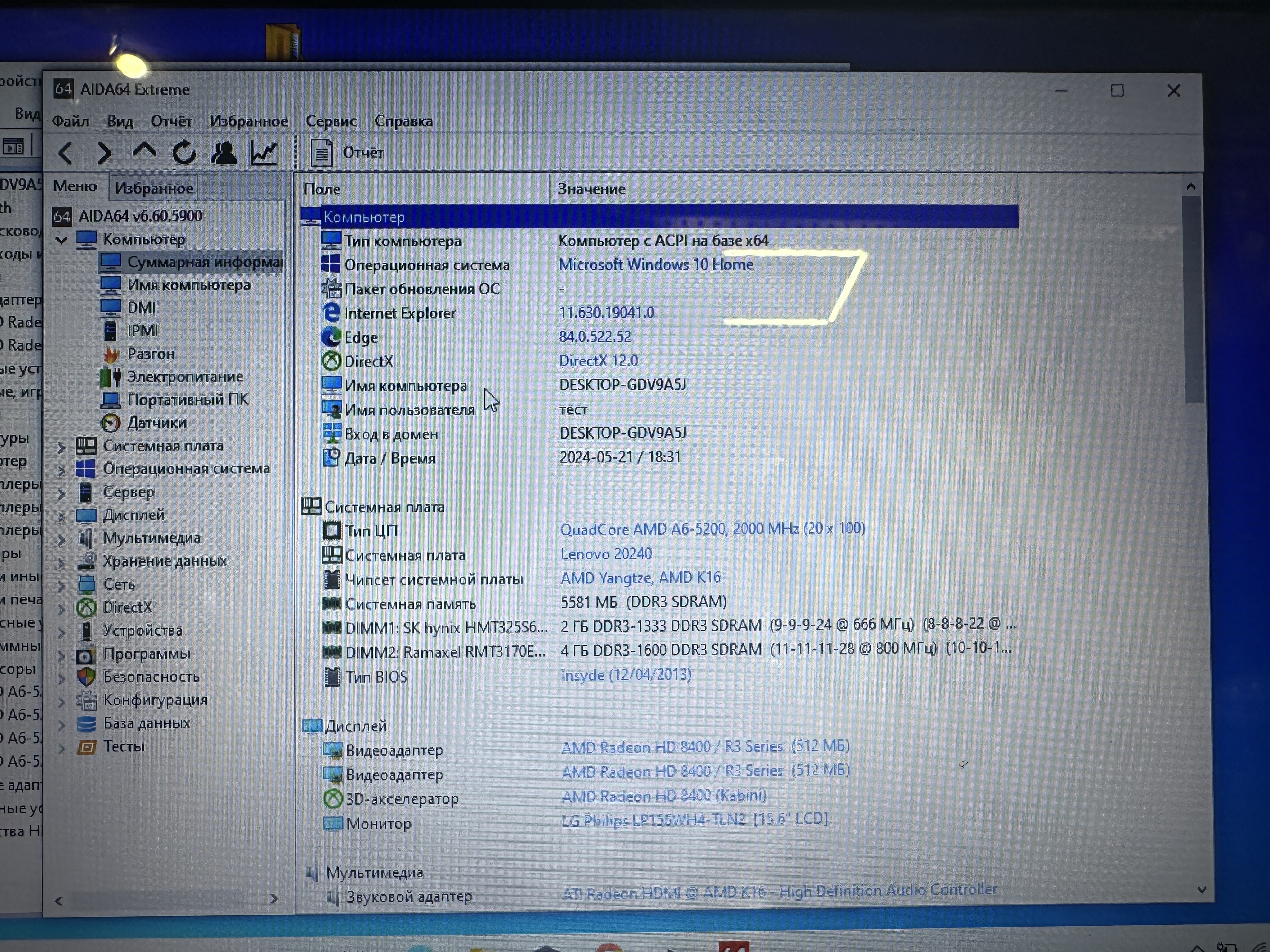Expand the Операционная система tree node

[61, 471]
